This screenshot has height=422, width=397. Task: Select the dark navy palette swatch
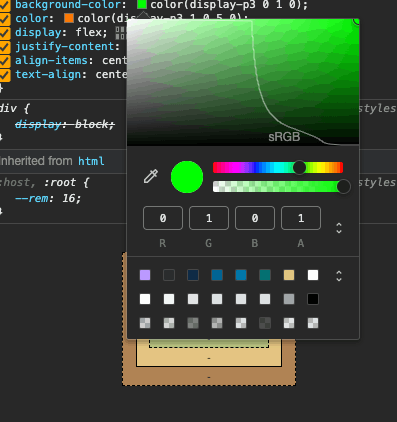coord(193,275)
